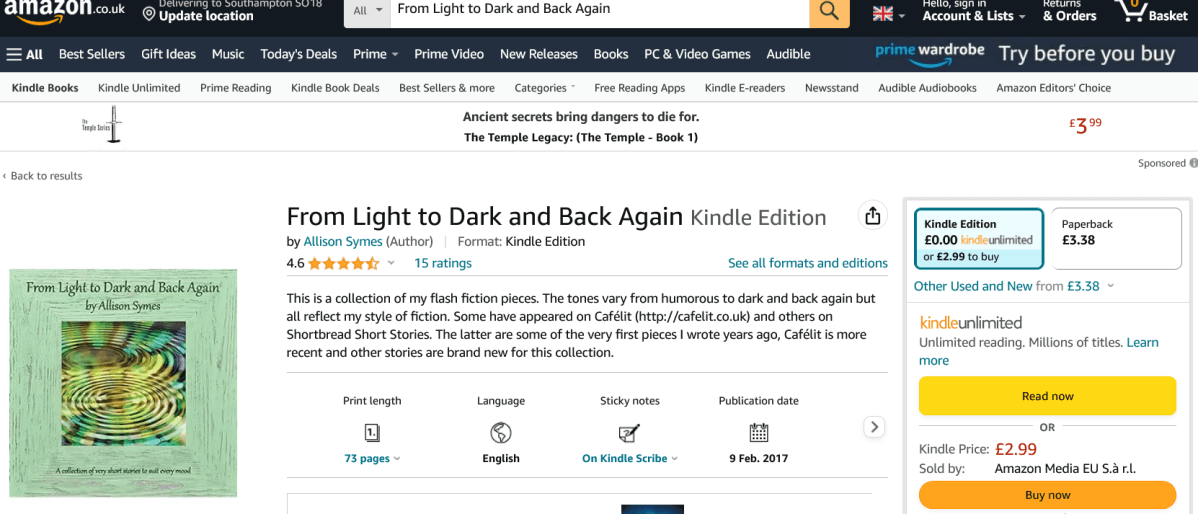This screenshot has height=514, width=1198.
Task: Go to Today's Deals menu
Action: (297, 54)
